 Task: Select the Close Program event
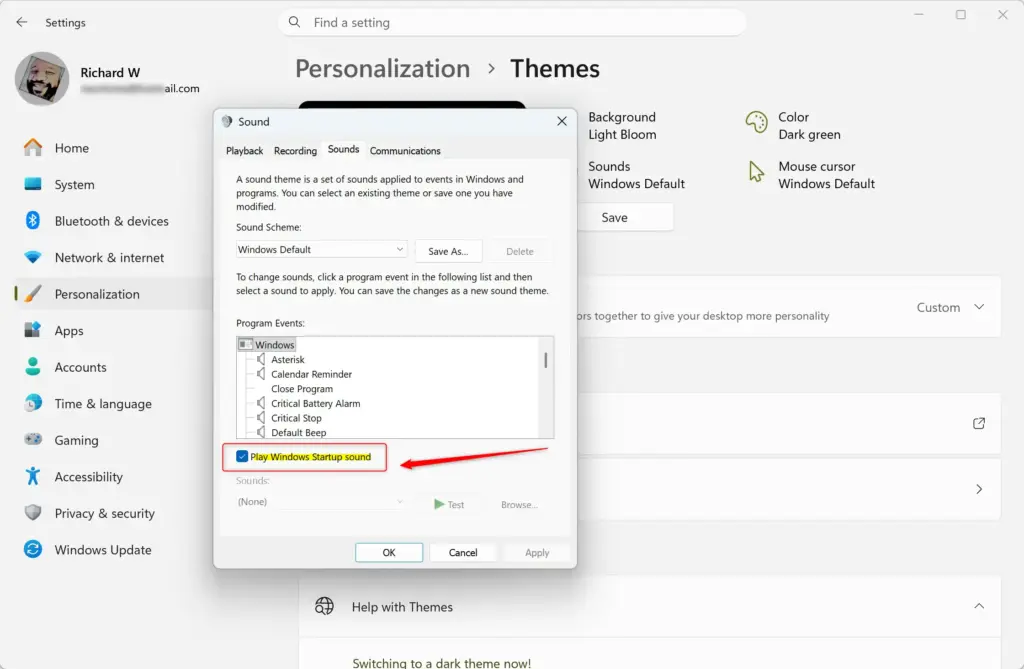pos(302,389)
